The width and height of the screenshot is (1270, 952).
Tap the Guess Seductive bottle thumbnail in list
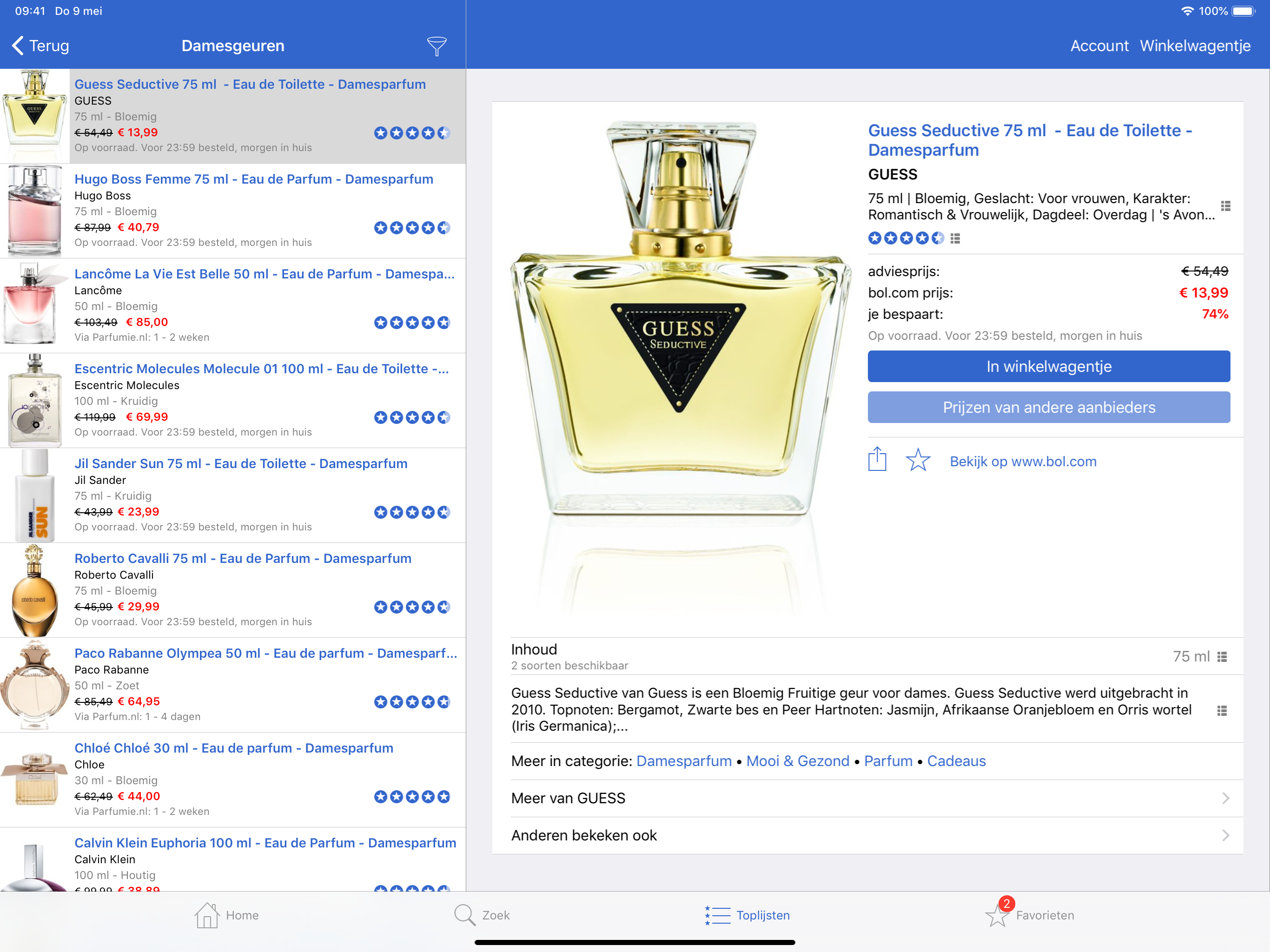point(35,115)
